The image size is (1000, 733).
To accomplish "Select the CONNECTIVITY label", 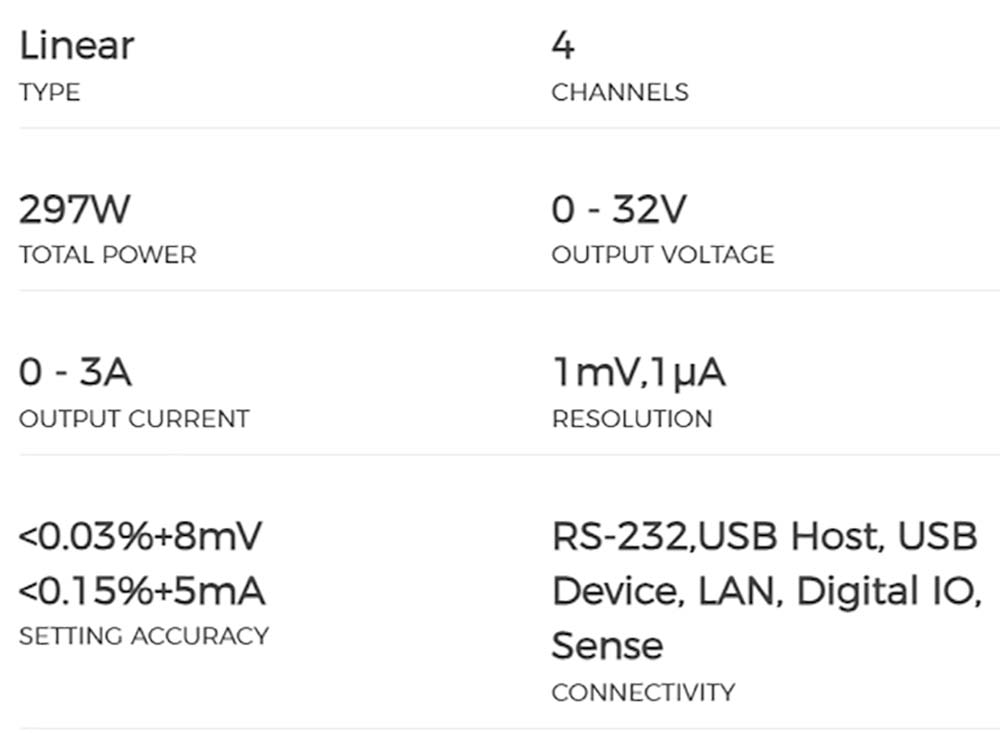I will click(643, 692).
